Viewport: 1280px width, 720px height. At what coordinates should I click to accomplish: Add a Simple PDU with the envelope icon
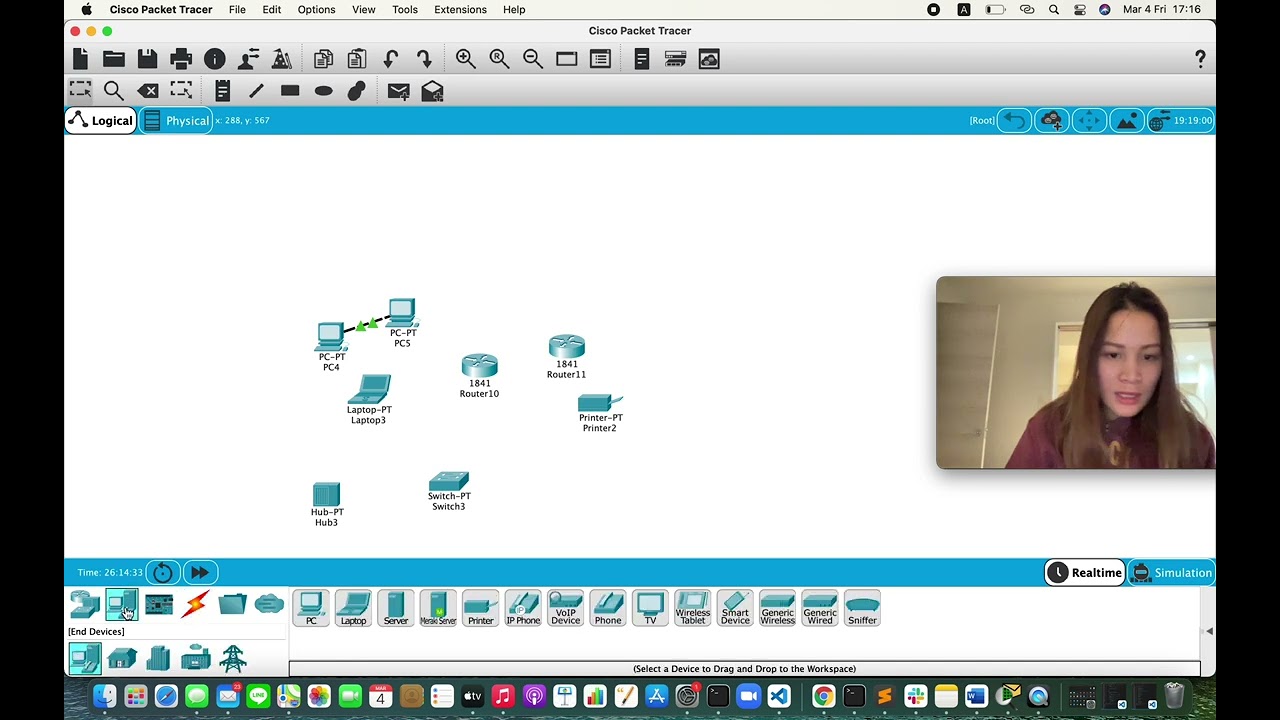pyautogui.click(x=398, y=91)
